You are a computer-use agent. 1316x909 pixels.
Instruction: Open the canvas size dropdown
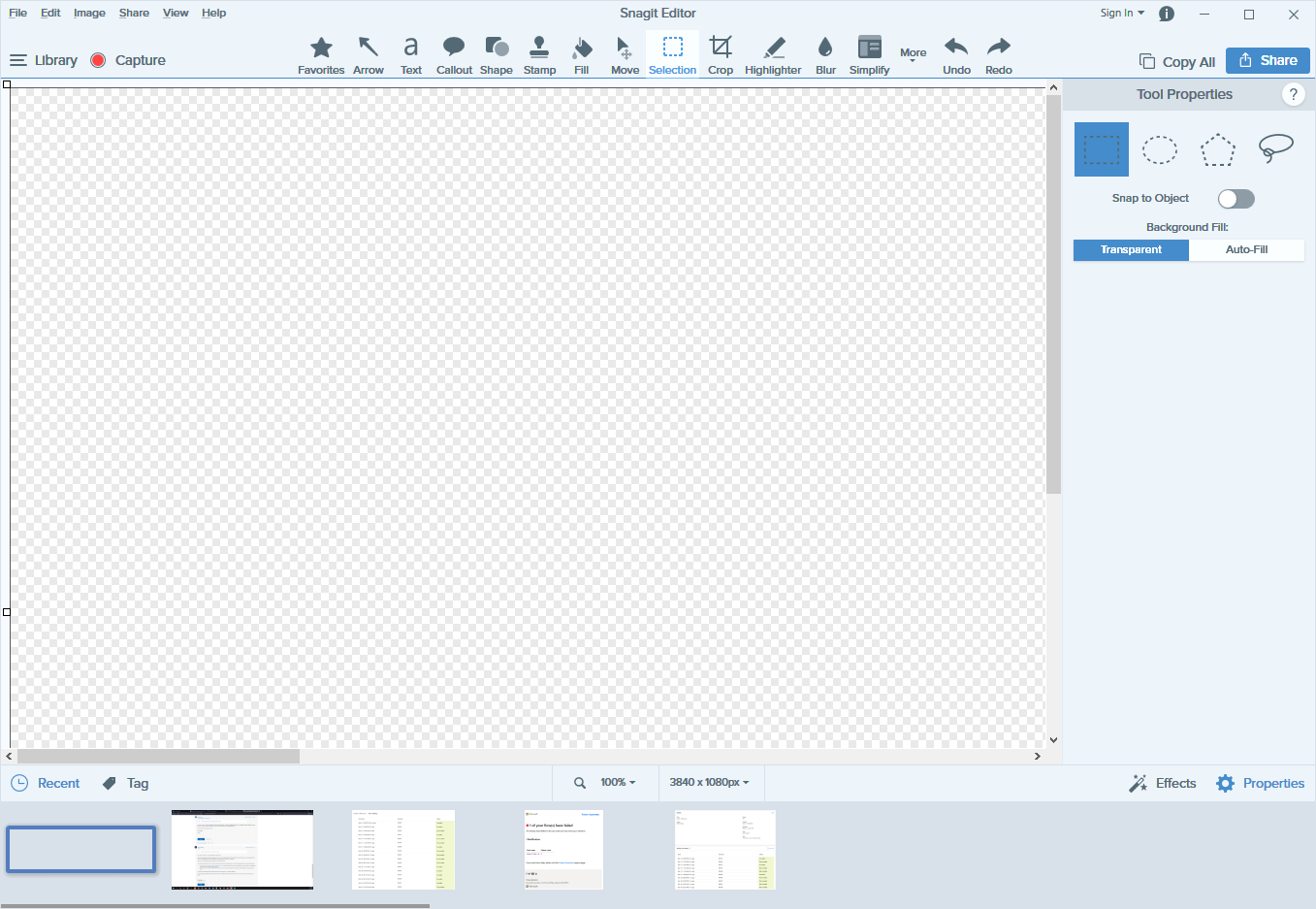click(711, 783)
